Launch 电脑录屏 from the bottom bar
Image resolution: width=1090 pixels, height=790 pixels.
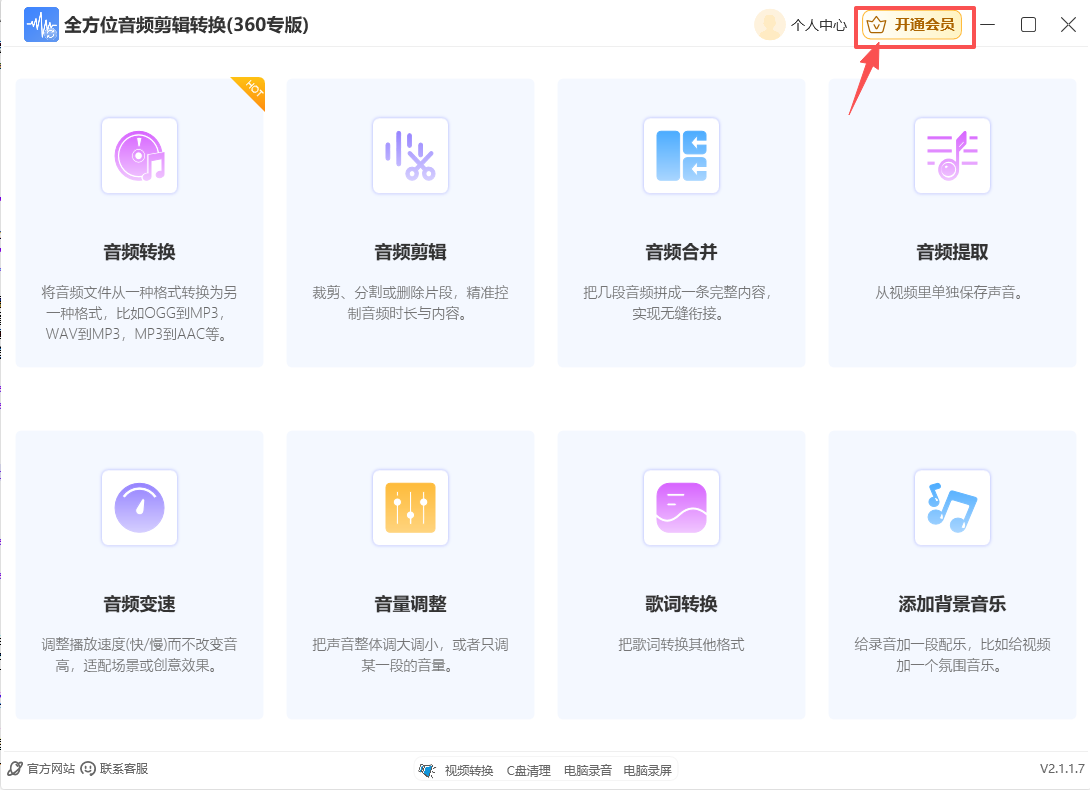645,769
